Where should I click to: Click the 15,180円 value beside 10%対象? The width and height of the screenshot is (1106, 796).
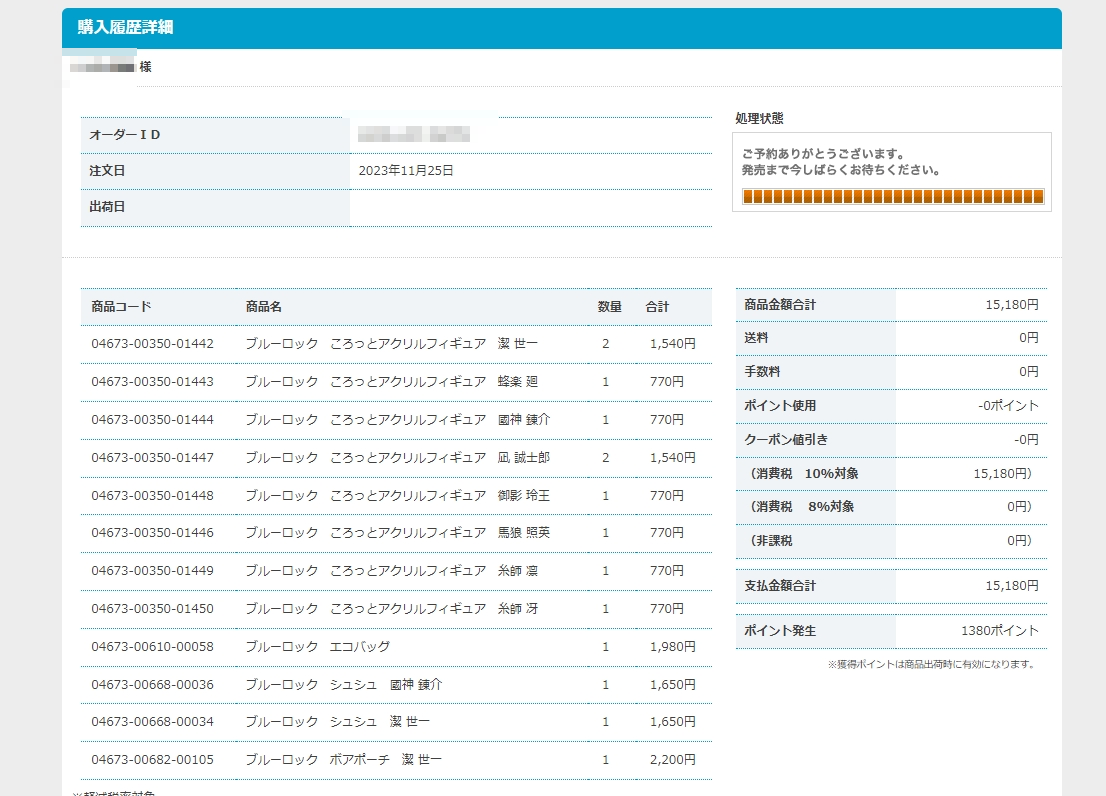[x=1003, y=473]
